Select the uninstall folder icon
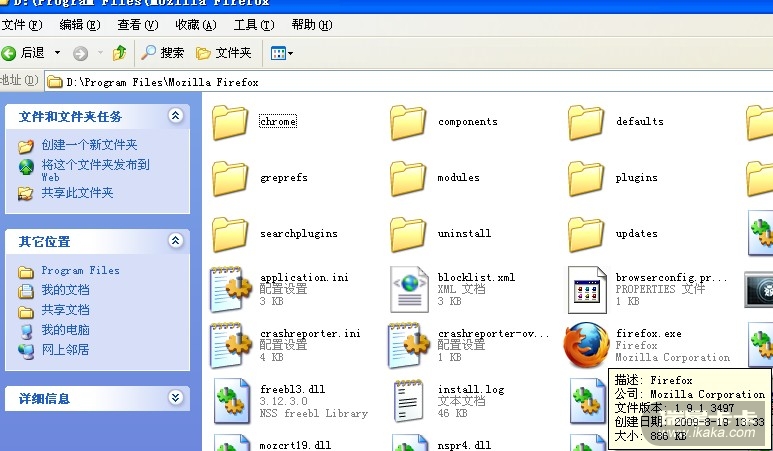 click(x=408, y=235)
